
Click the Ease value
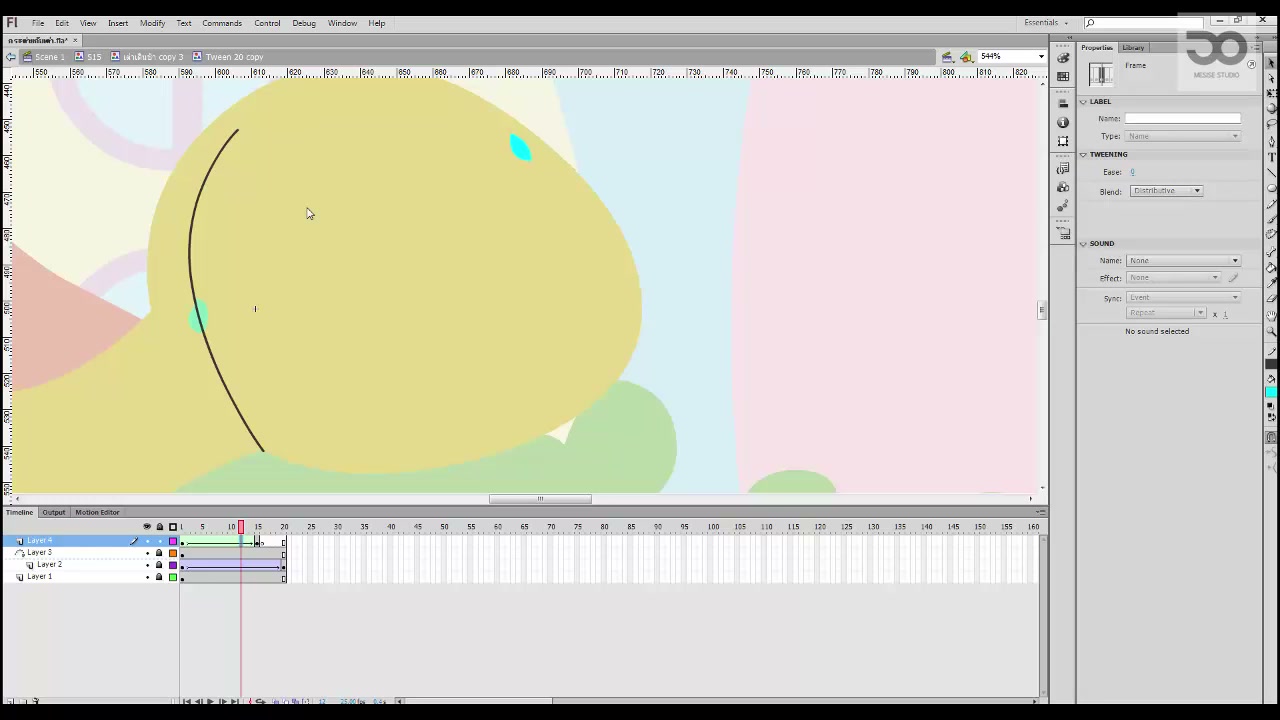(x=1132, y=173)
